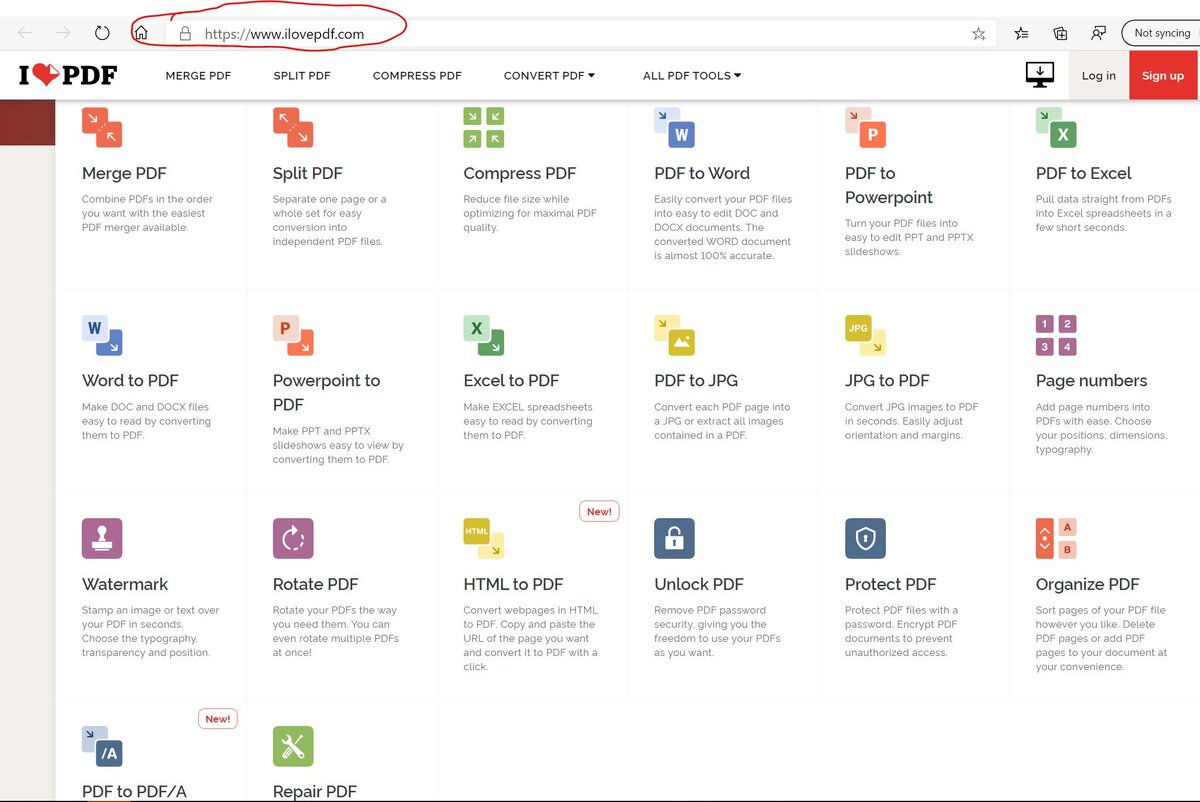Open the HTML to PDF title link

pos(514,584)
